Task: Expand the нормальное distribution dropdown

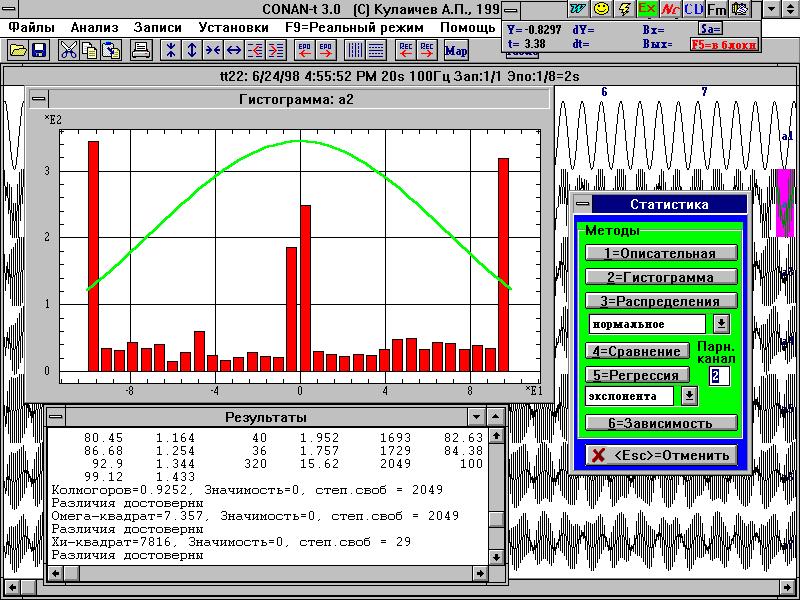Action: [721, 324]
